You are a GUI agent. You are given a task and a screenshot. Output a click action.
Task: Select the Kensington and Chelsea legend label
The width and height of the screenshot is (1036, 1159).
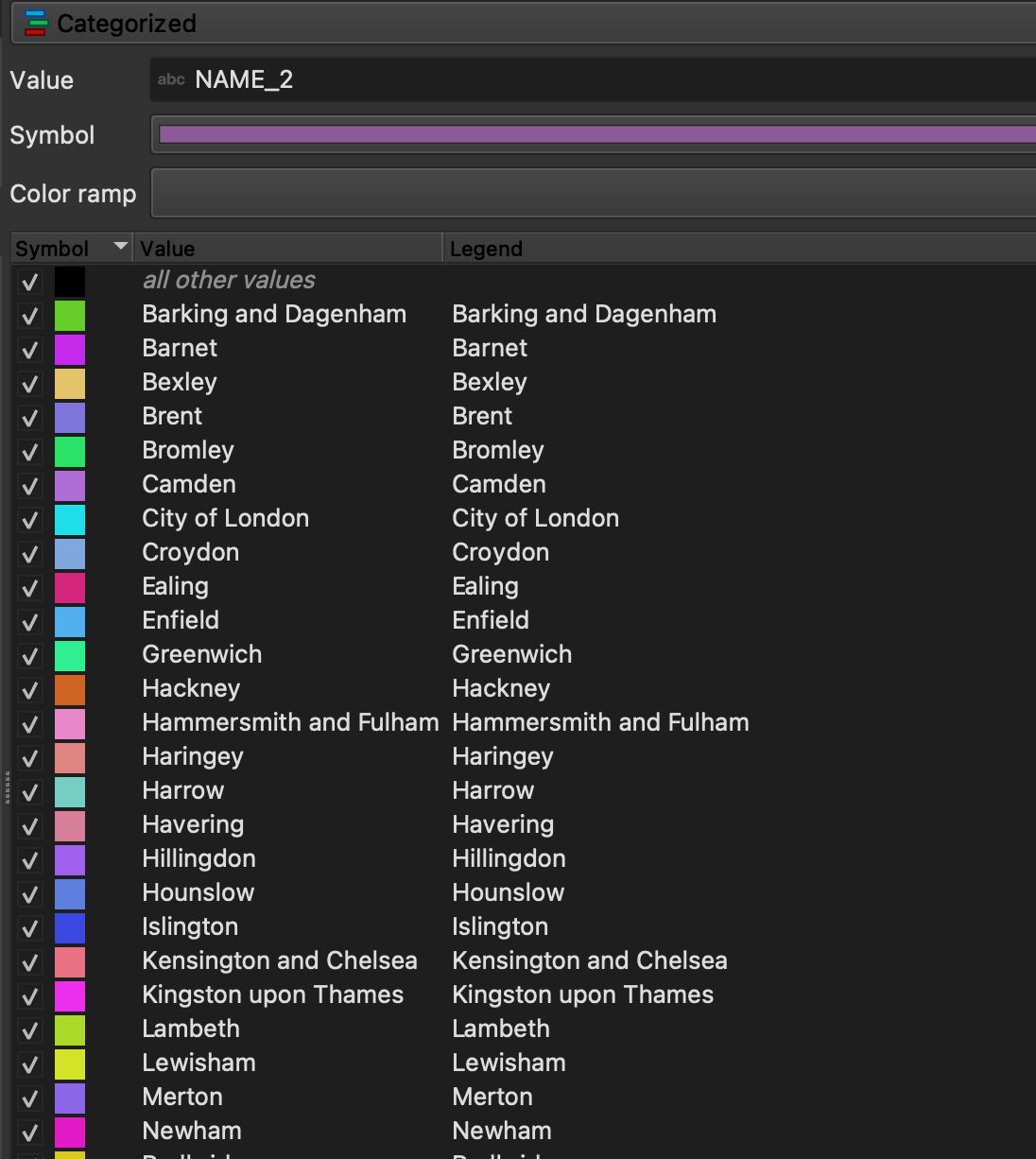(x=589, y=960)
